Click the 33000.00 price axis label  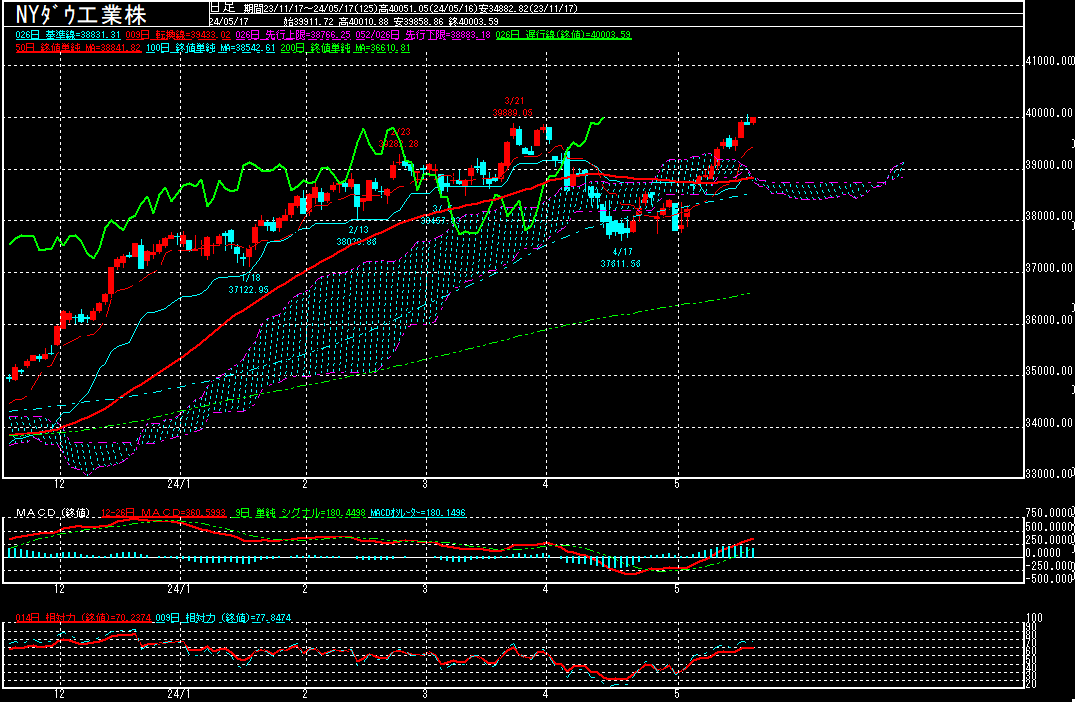click(x=1049, y=473)
